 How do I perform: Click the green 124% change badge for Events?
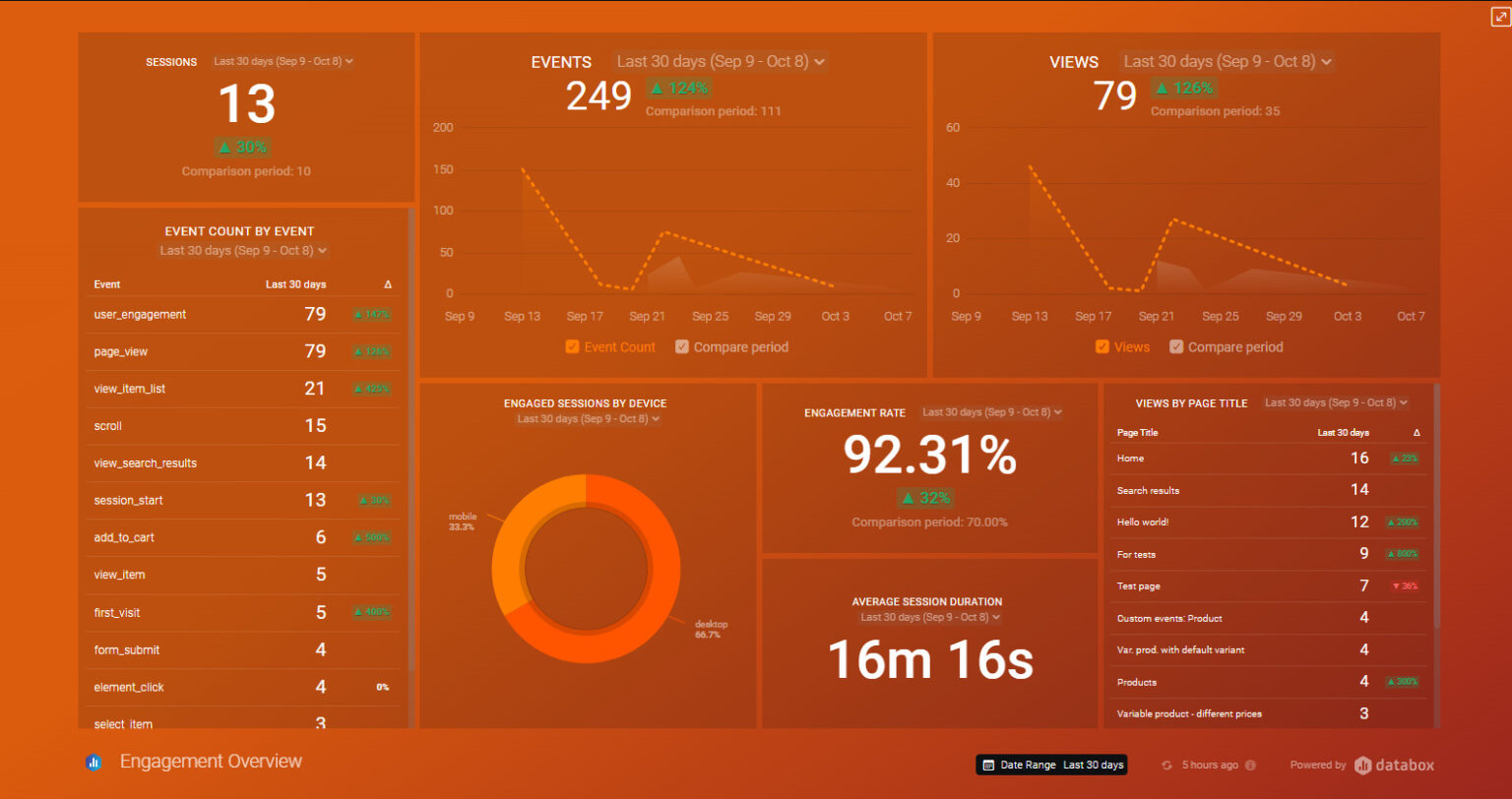pyautogui.click(x=677, y=88)
